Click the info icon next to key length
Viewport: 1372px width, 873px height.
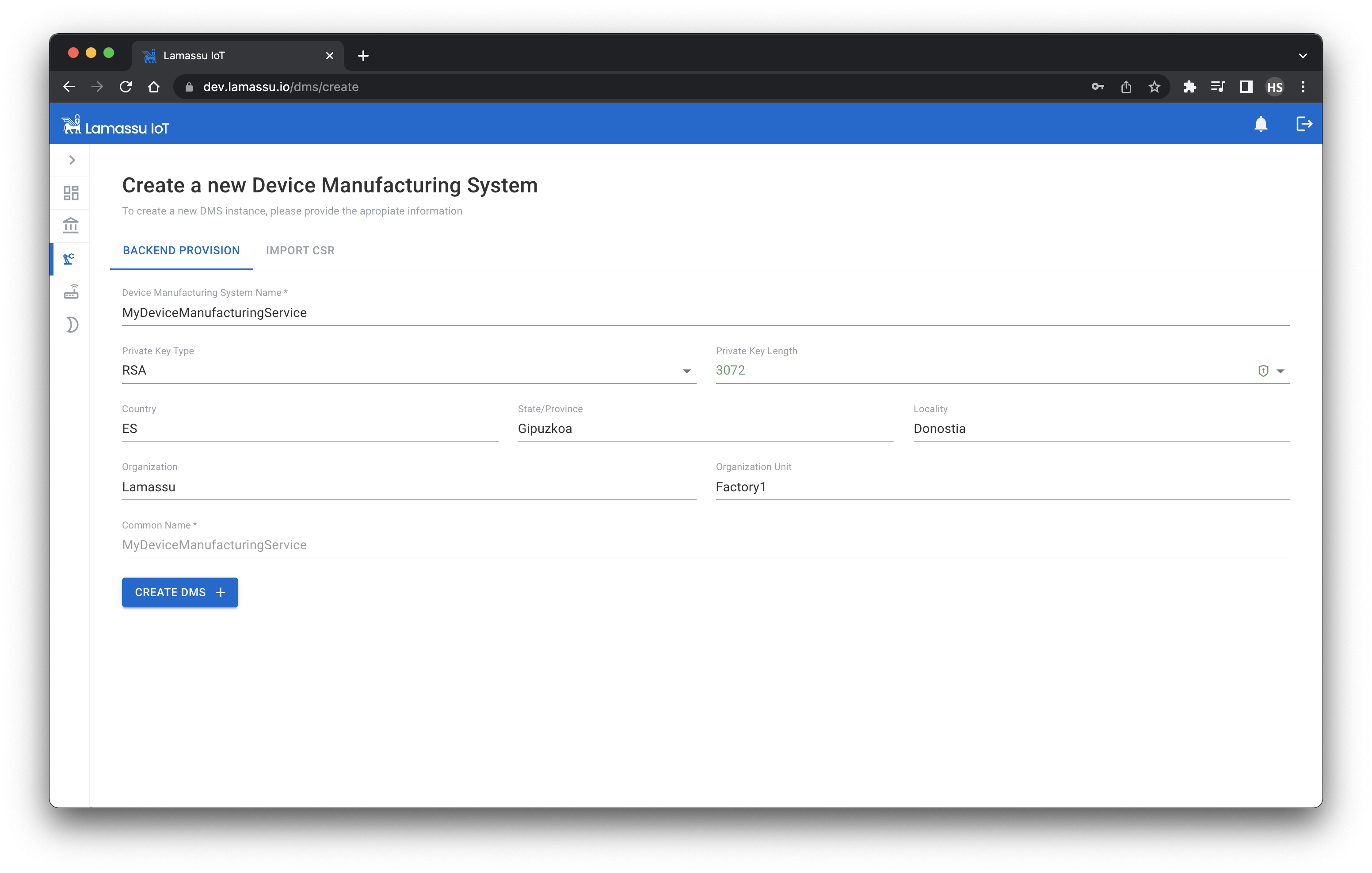click(x=1263, y=371)
